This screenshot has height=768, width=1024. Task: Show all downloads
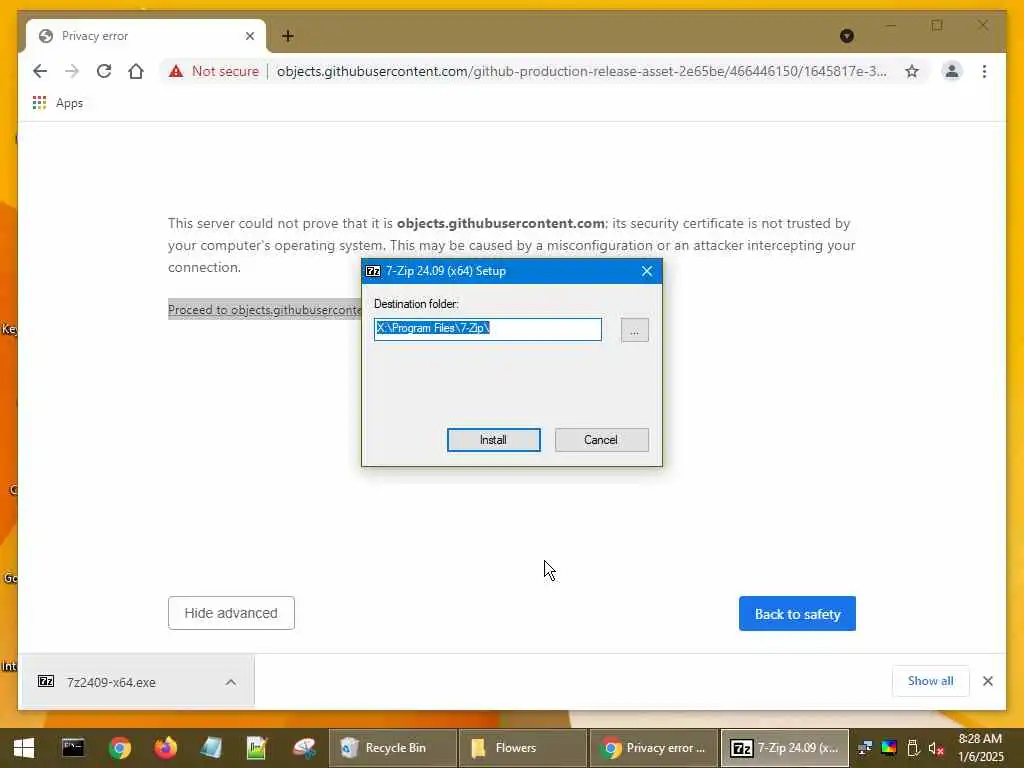pyautogui.click(x=931, y=681)
